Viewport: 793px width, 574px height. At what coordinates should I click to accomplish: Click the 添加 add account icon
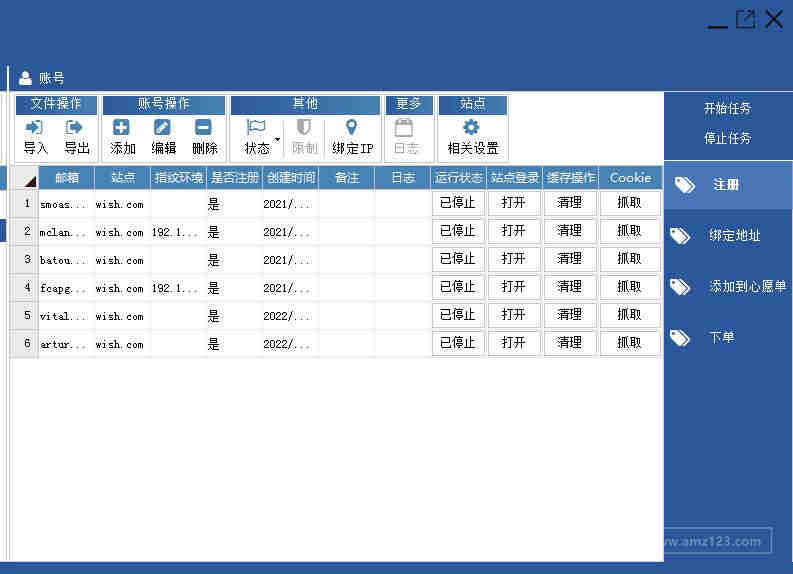121,127
